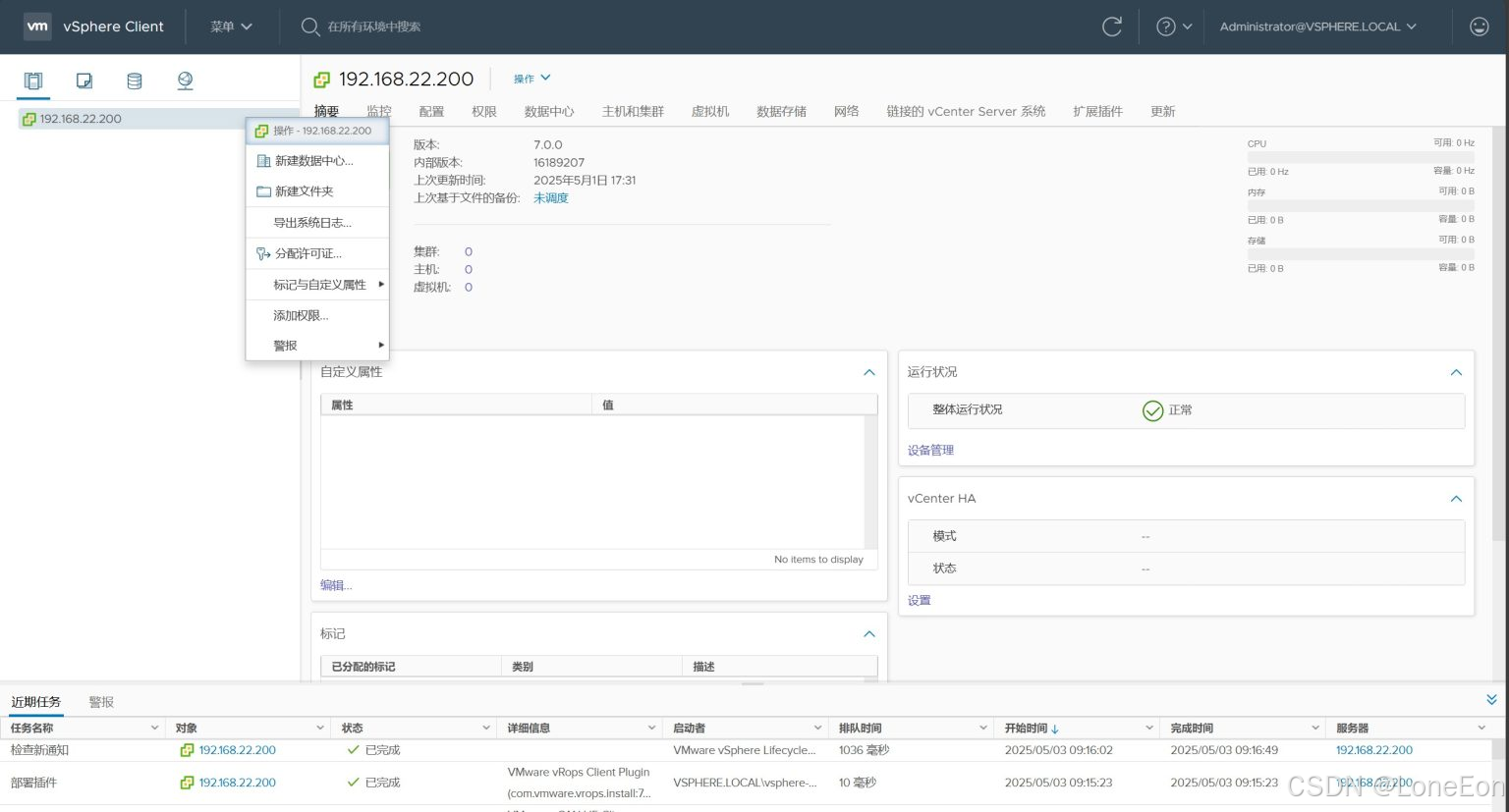Click the 未调度 backup link
Screen dimensions: 1509x812
551,198
